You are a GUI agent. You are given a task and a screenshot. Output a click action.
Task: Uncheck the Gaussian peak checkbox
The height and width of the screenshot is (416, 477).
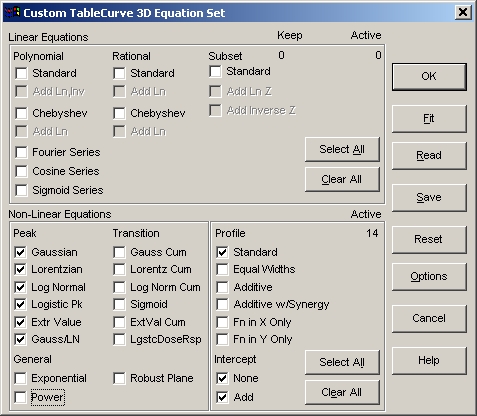tap(20, 252)
